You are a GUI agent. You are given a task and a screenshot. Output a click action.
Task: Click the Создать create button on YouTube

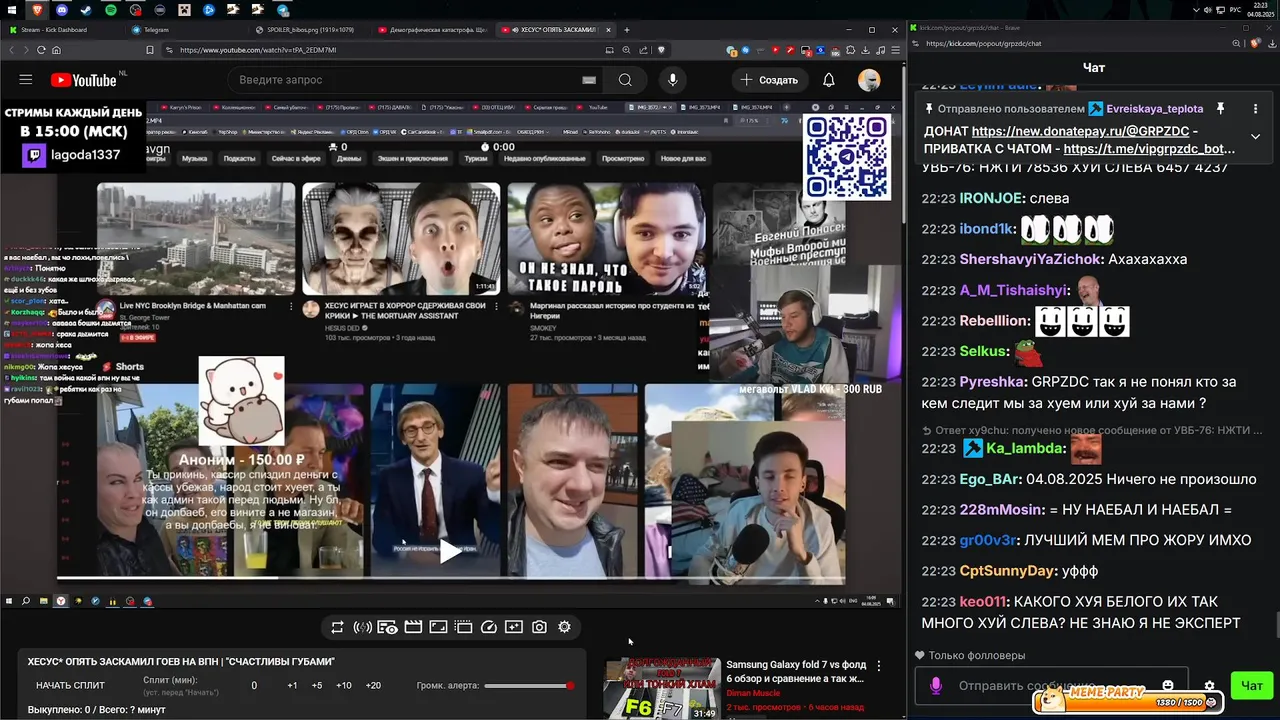[769, 80]
